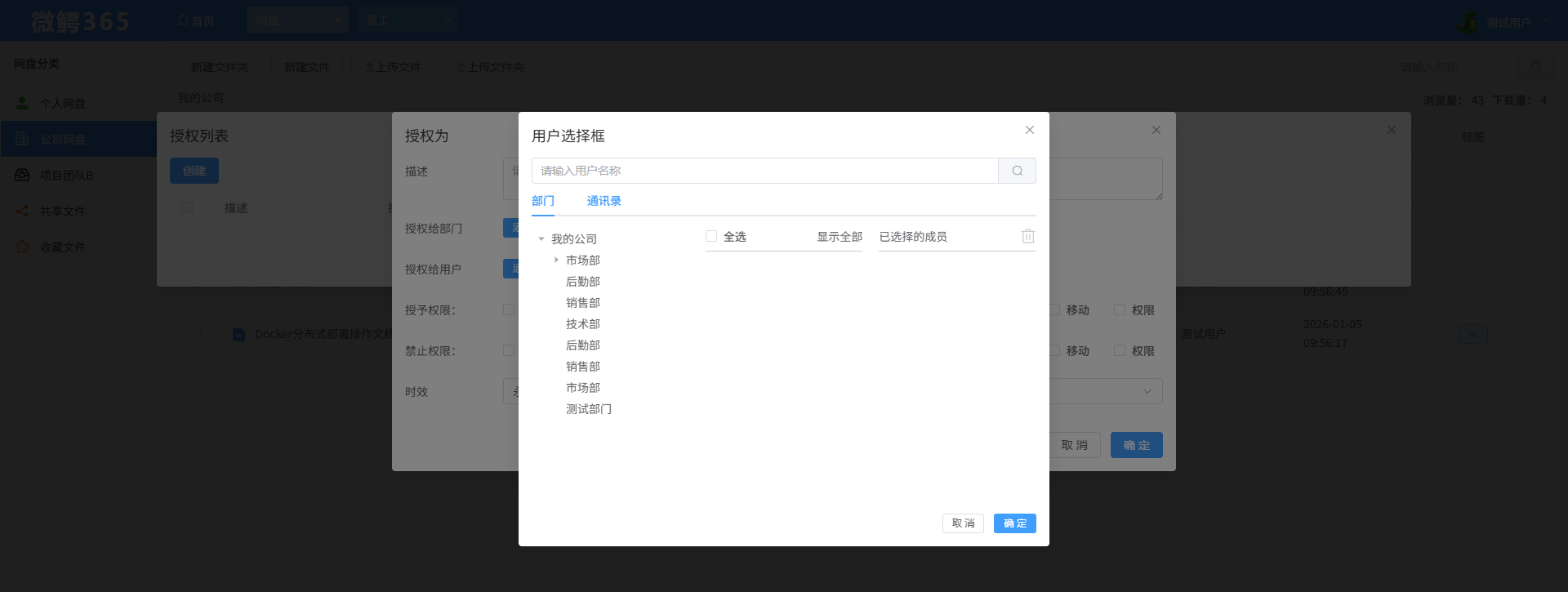Select the last 市场部 department
1568x592 pixels.
tap(583, 388)
